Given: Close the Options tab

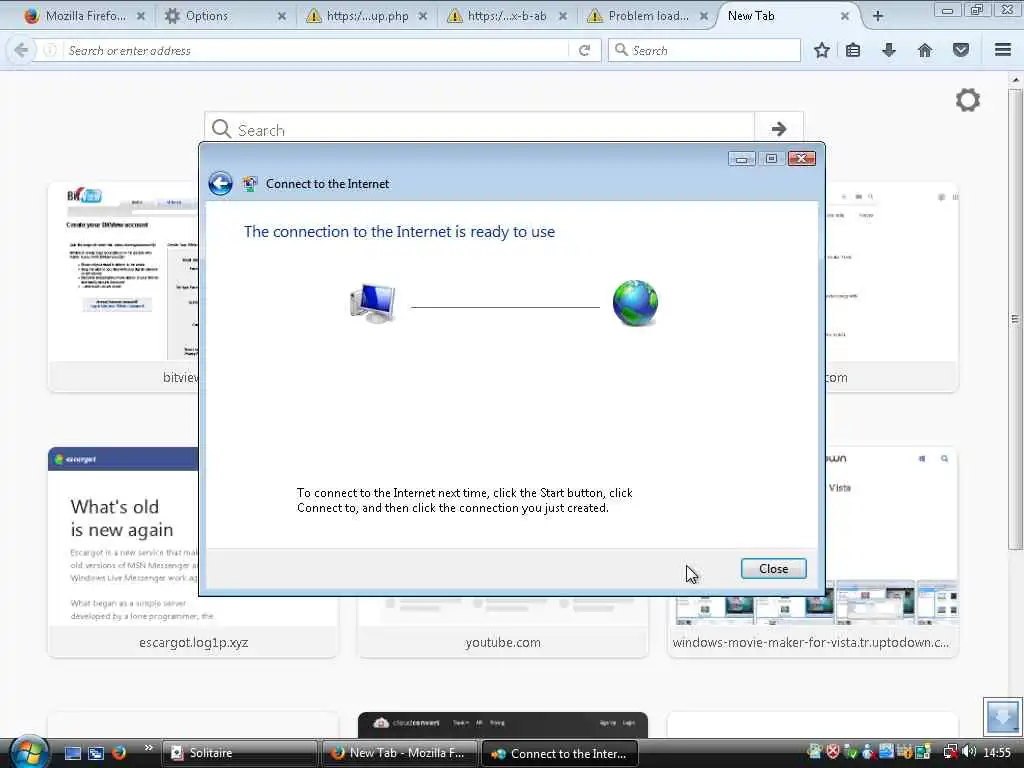Looking at the screenshot, I should [281, 16].
